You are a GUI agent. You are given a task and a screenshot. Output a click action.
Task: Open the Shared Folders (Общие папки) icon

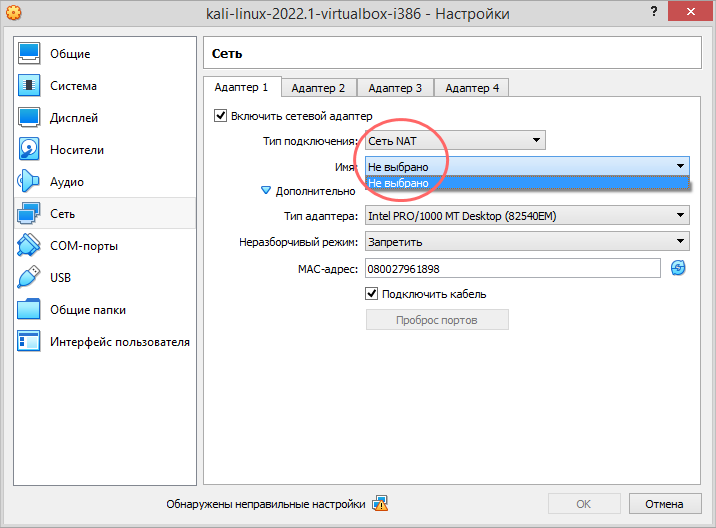[28, 309]
